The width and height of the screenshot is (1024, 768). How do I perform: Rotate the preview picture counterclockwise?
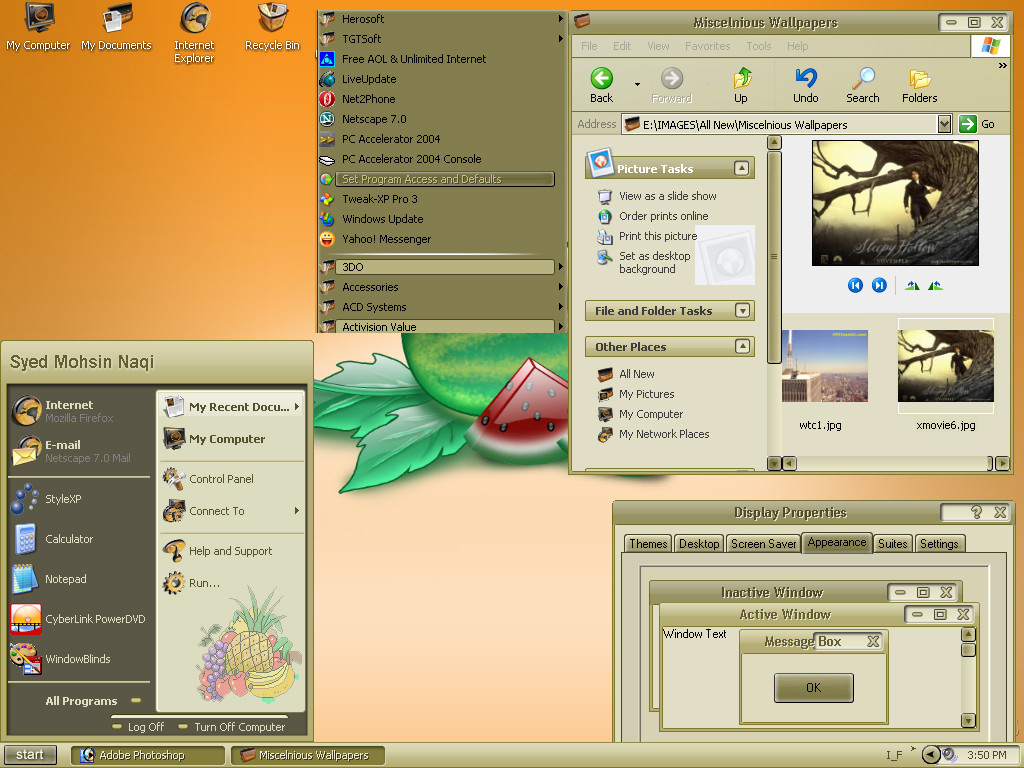(x=935, y=285)
